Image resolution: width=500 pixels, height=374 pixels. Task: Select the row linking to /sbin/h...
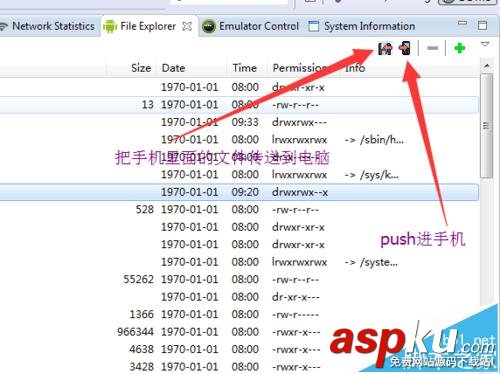click(239, 140)
